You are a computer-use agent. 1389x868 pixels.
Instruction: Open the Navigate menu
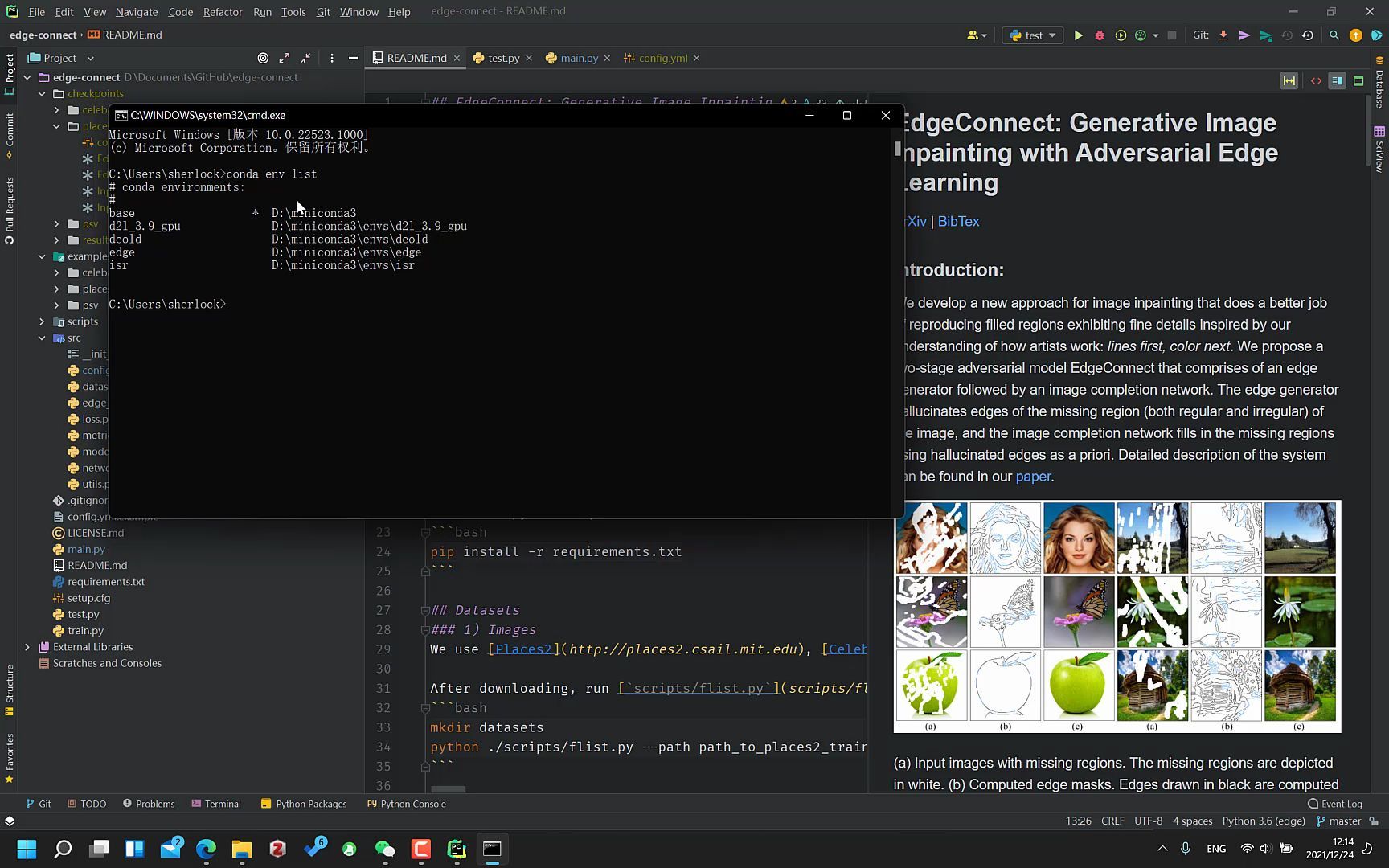pos(137,12)
